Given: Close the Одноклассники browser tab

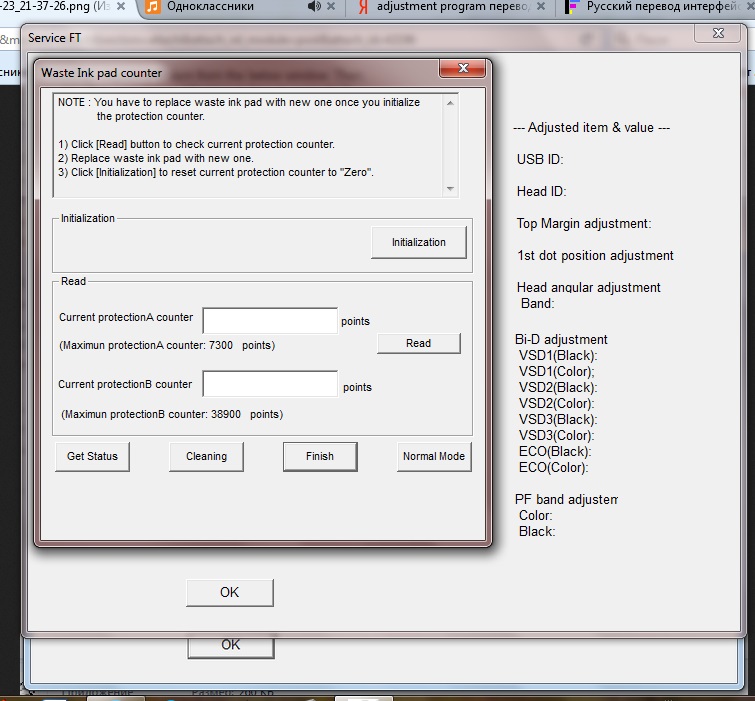Looking at the screenshot, I should [x=331, y=6].
